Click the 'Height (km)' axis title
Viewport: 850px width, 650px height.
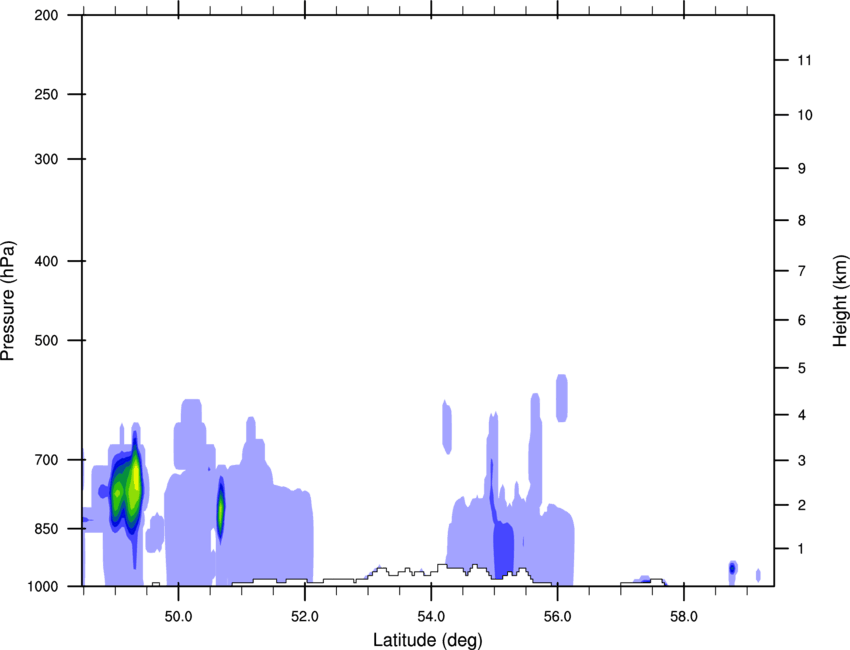click(x=840, y=301)
